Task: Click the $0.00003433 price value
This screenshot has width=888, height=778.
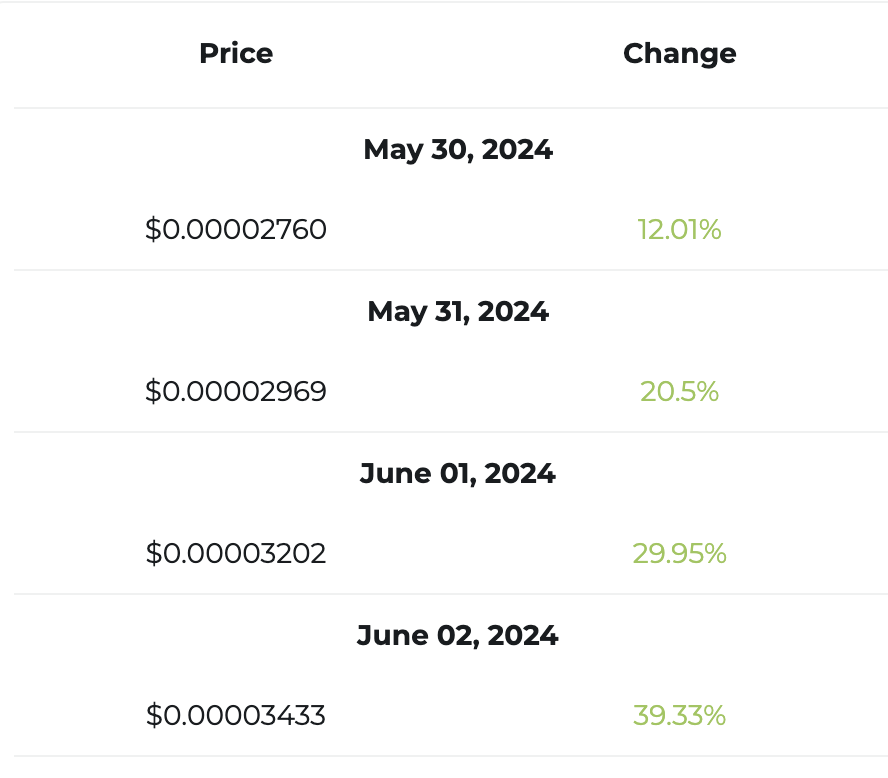Action: [x=236, y=716]
